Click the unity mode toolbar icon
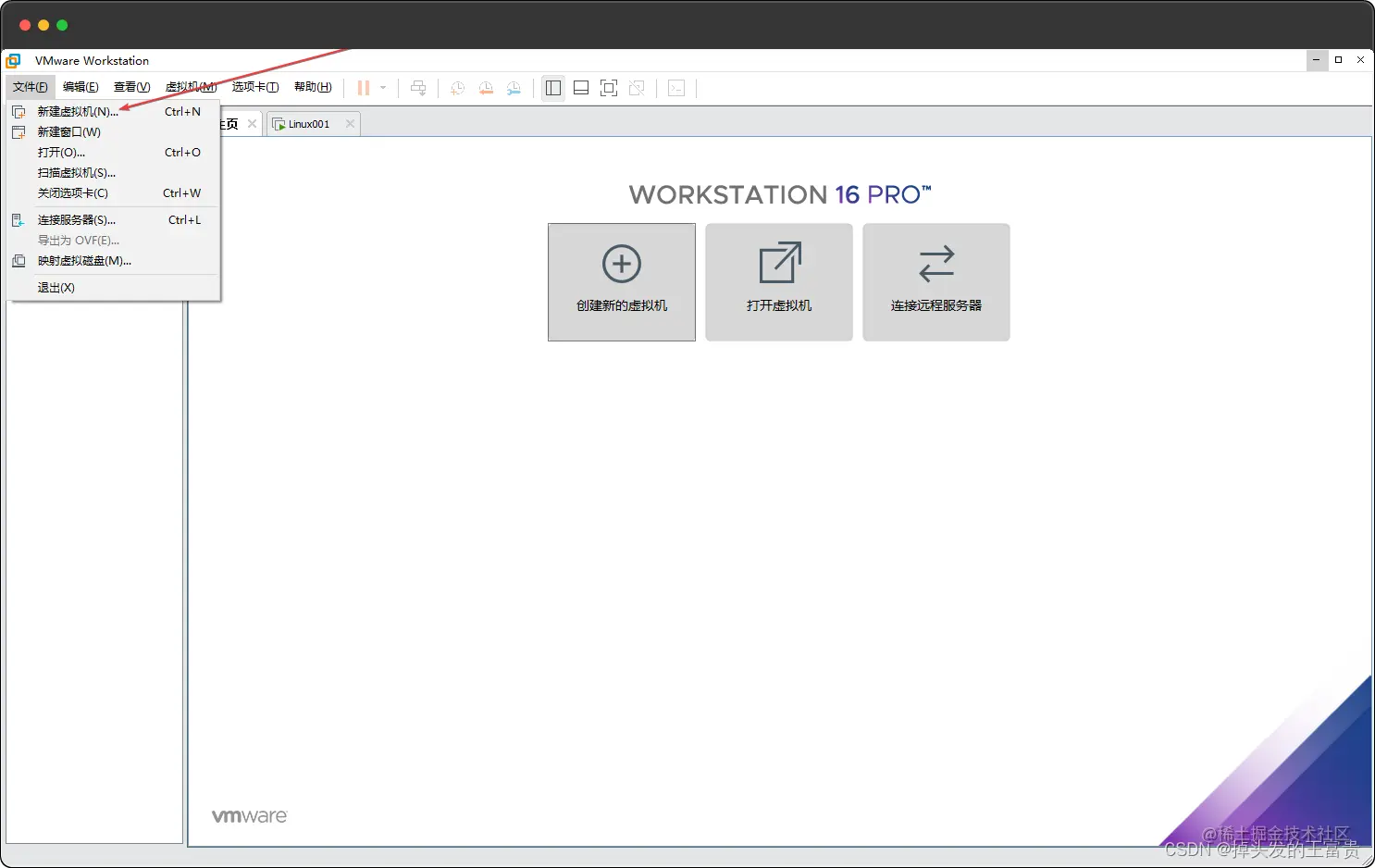 pos(637,88)
